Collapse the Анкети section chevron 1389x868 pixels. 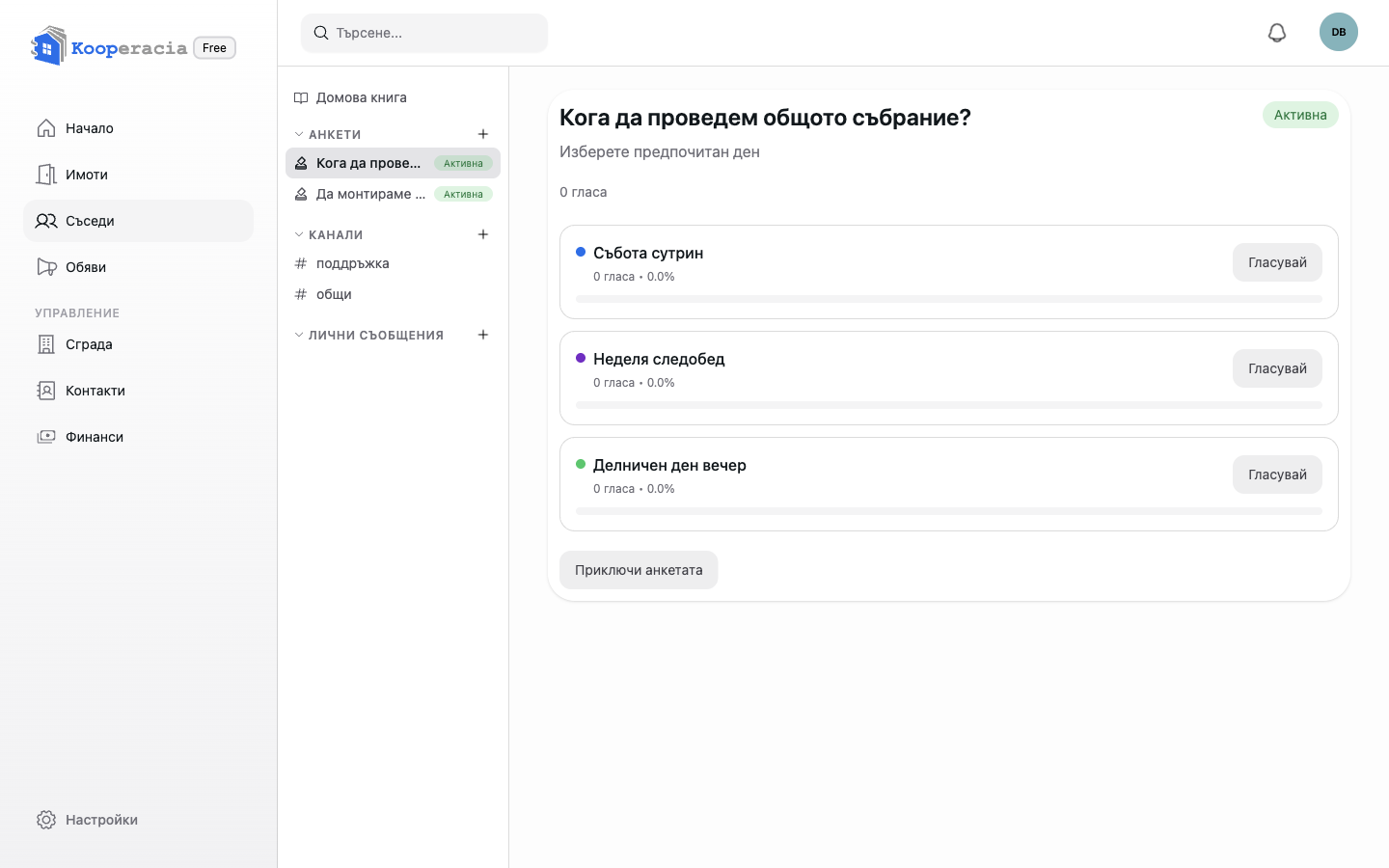299,134
